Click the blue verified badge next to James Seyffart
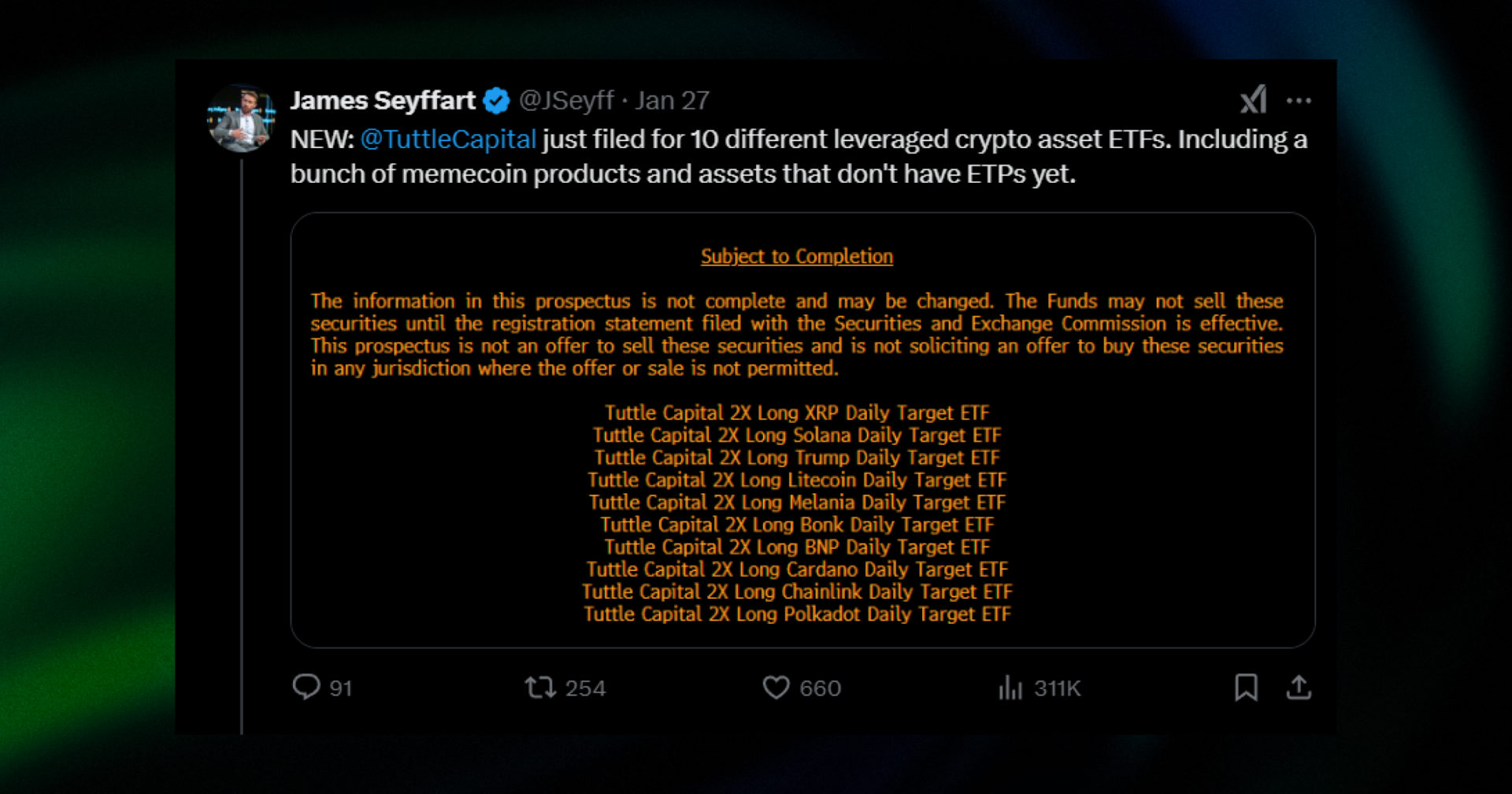 pos(495,100)
